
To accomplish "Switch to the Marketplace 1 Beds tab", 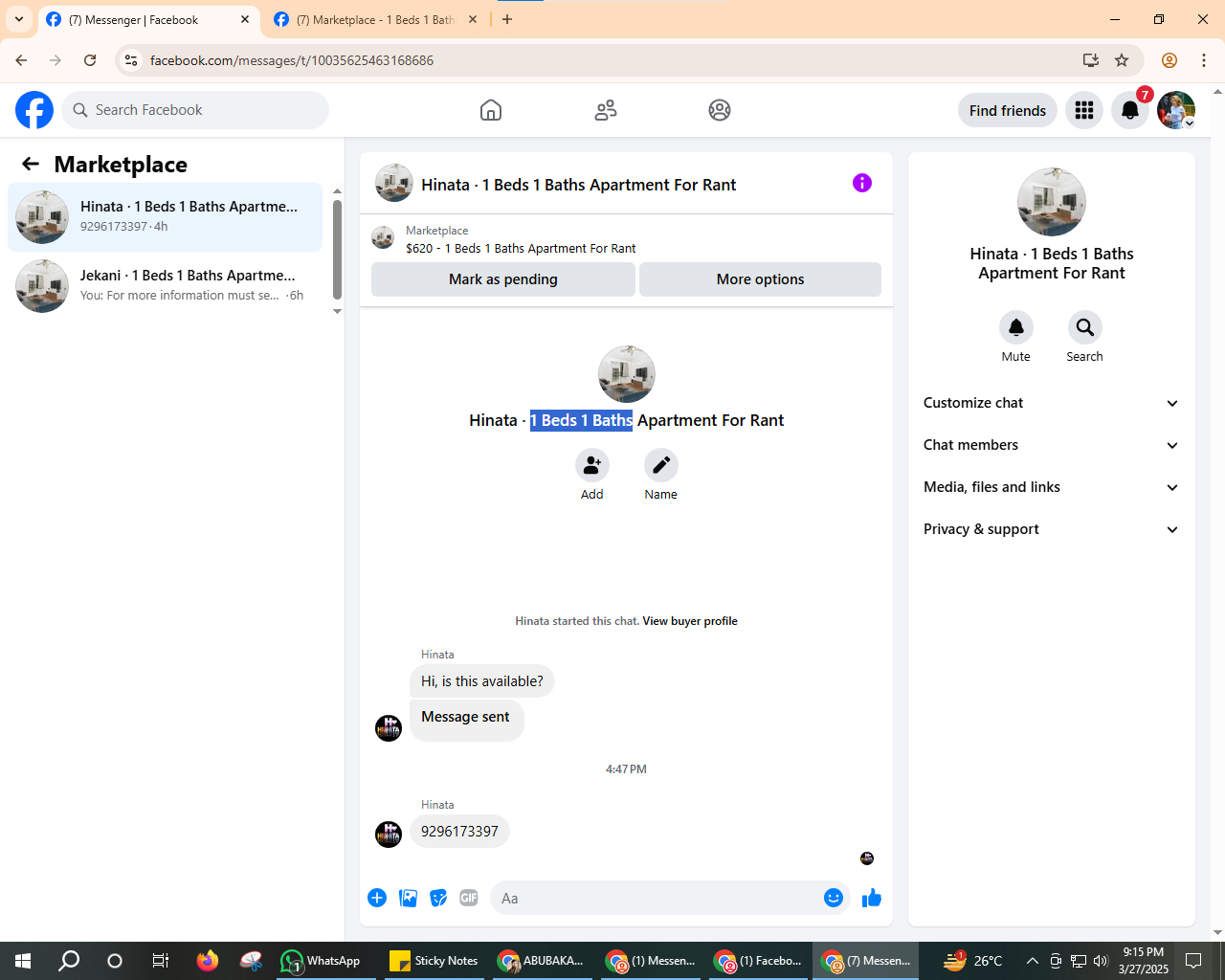I will 376,20.
